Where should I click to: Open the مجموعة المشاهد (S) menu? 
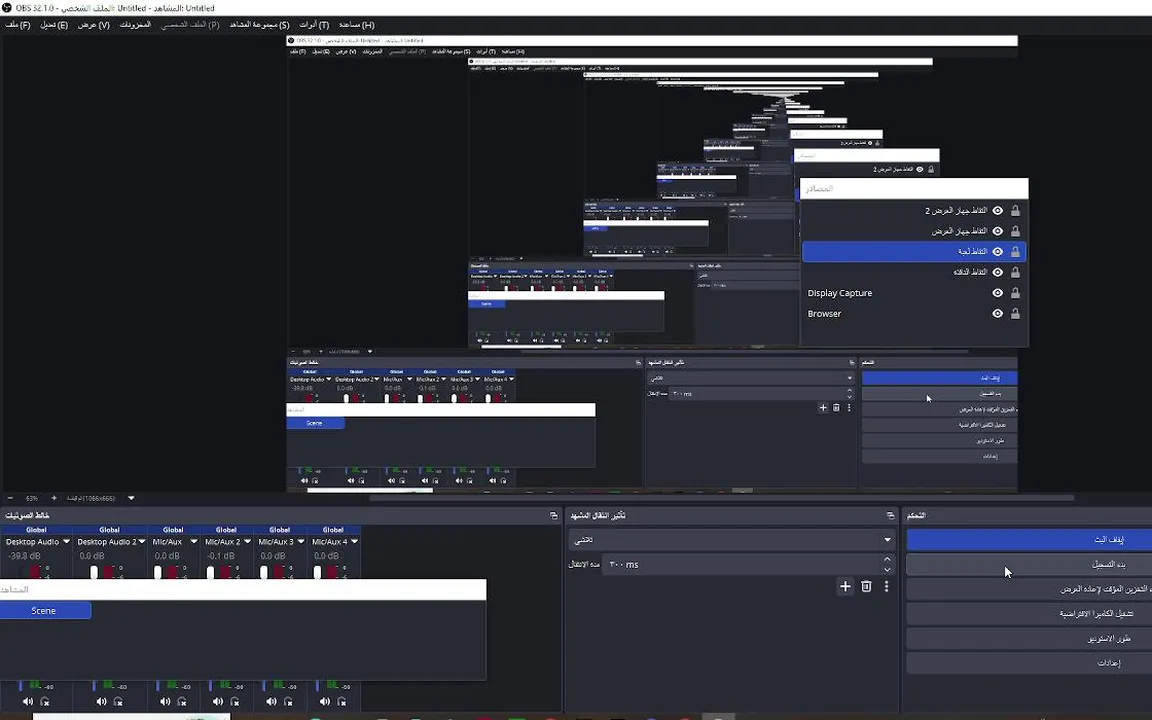pyautogui.click(x=259, y=25)
